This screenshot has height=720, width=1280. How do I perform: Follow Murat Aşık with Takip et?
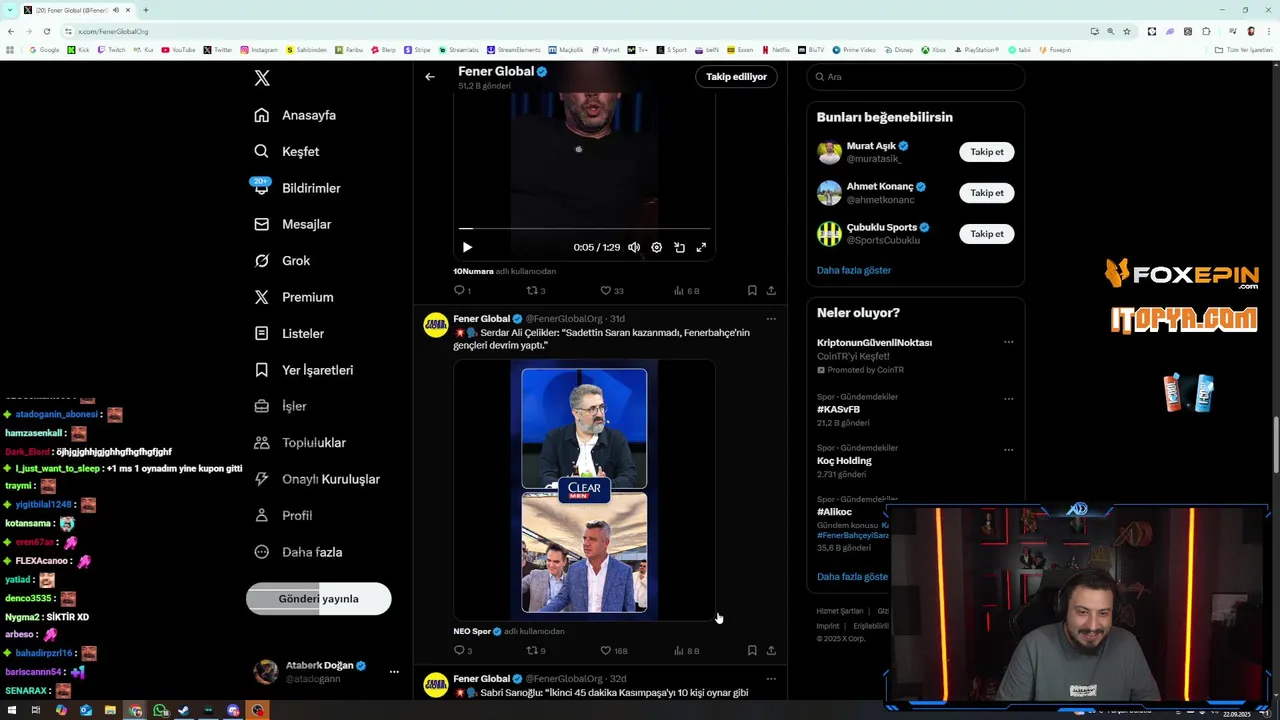point(987,152)
